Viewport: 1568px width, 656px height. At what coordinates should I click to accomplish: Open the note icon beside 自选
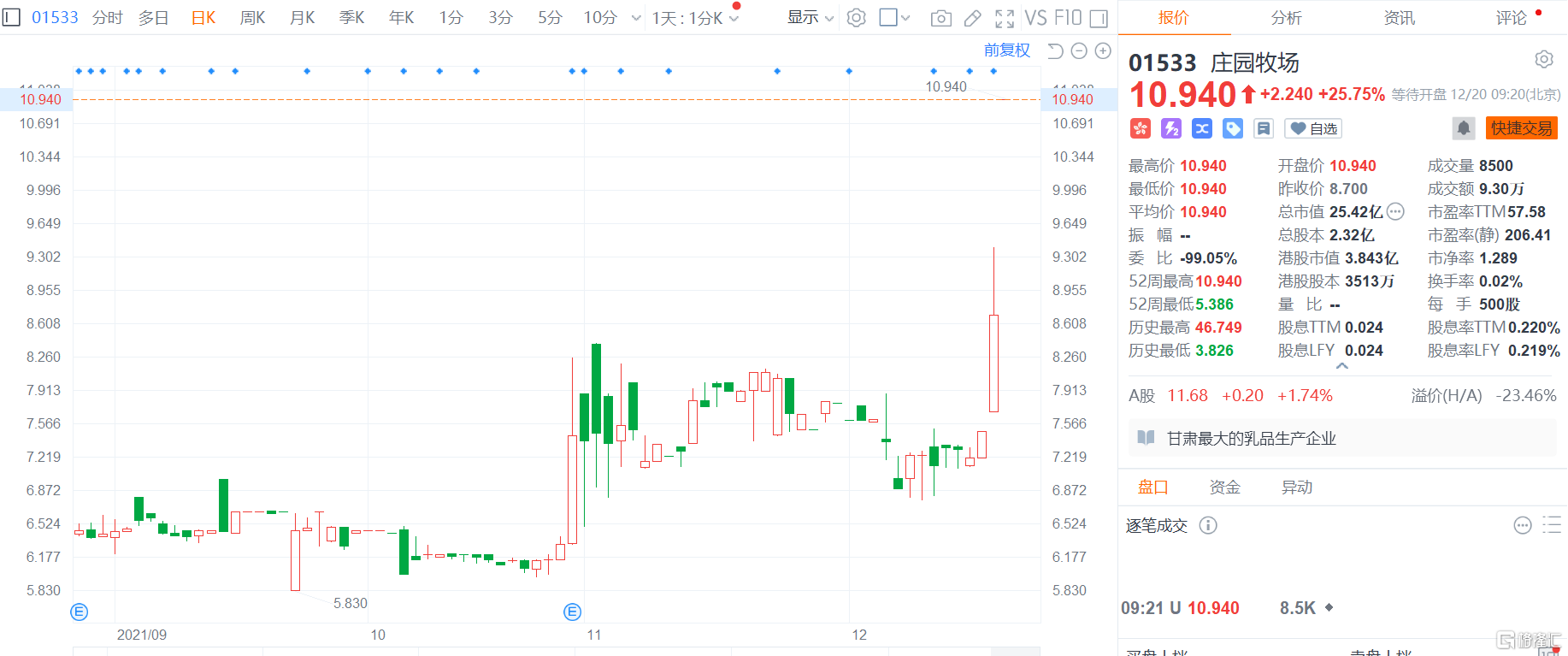[1264, 128]
